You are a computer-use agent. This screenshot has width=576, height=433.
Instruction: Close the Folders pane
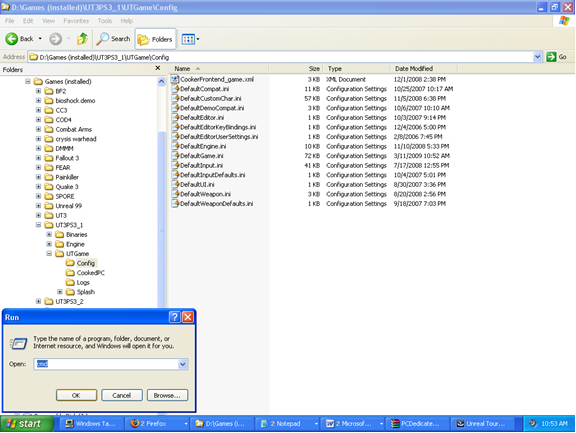click(158, 68)
